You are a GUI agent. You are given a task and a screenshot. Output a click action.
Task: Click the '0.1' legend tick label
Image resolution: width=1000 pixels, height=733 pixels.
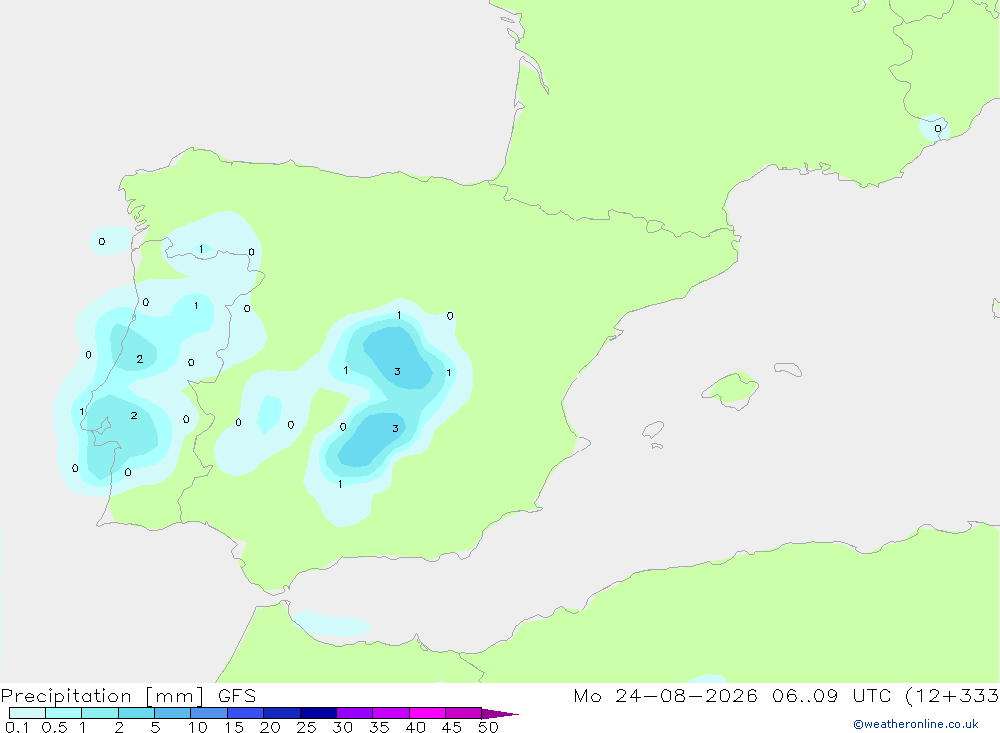pos(17,727)
